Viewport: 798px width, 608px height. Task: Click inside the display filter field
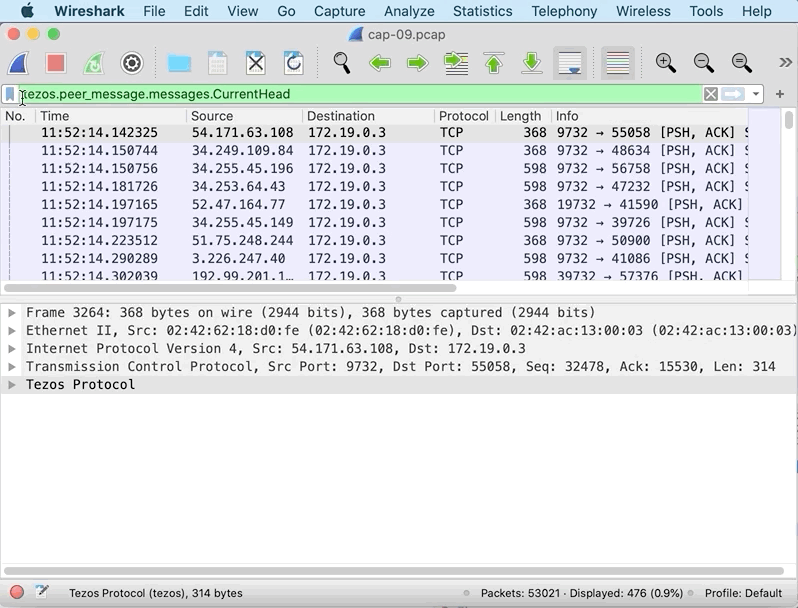coord(360,94)
